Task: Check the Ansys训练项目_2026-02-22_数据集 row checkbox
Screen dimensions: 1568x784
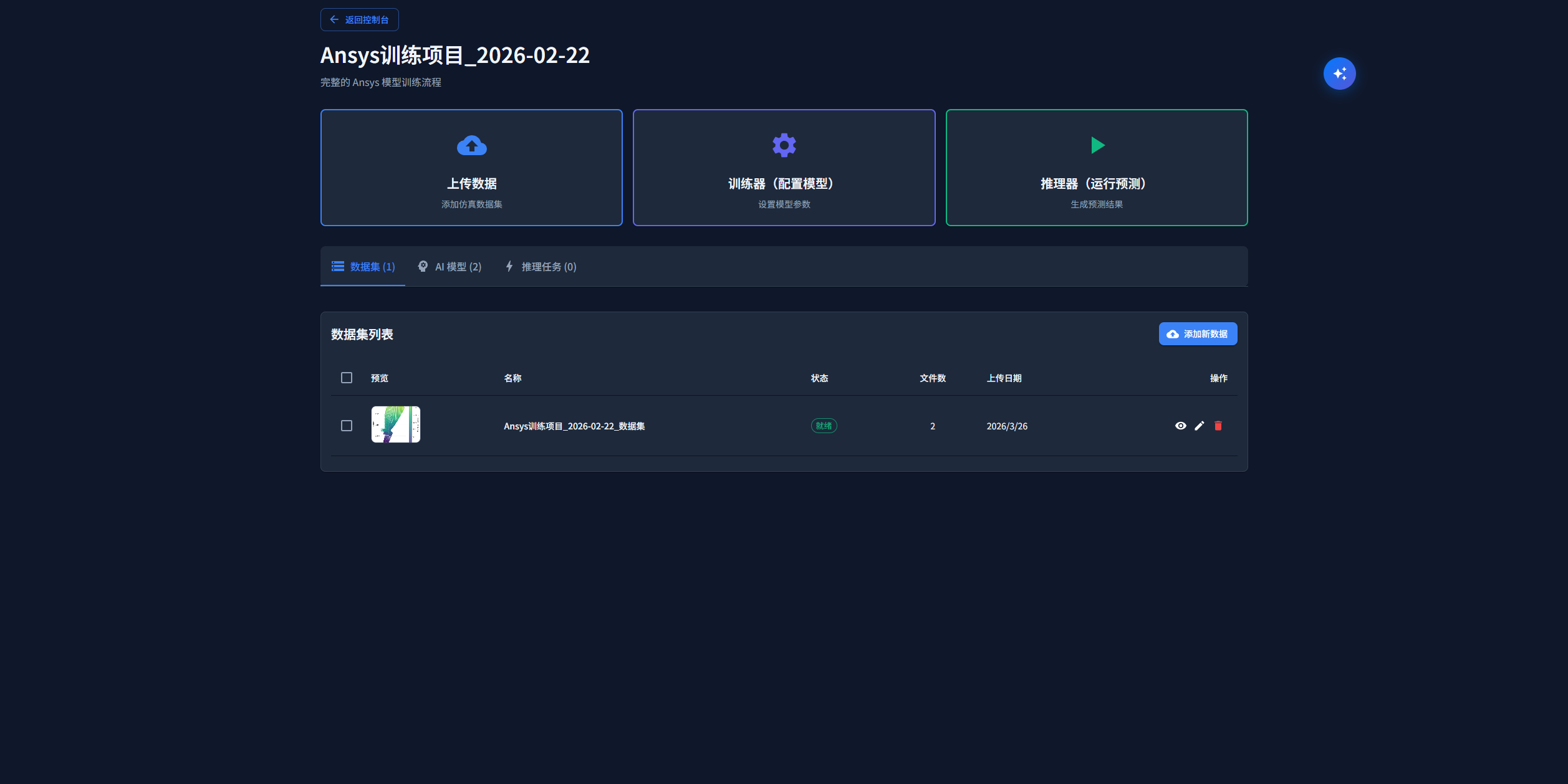Action: 347,426
